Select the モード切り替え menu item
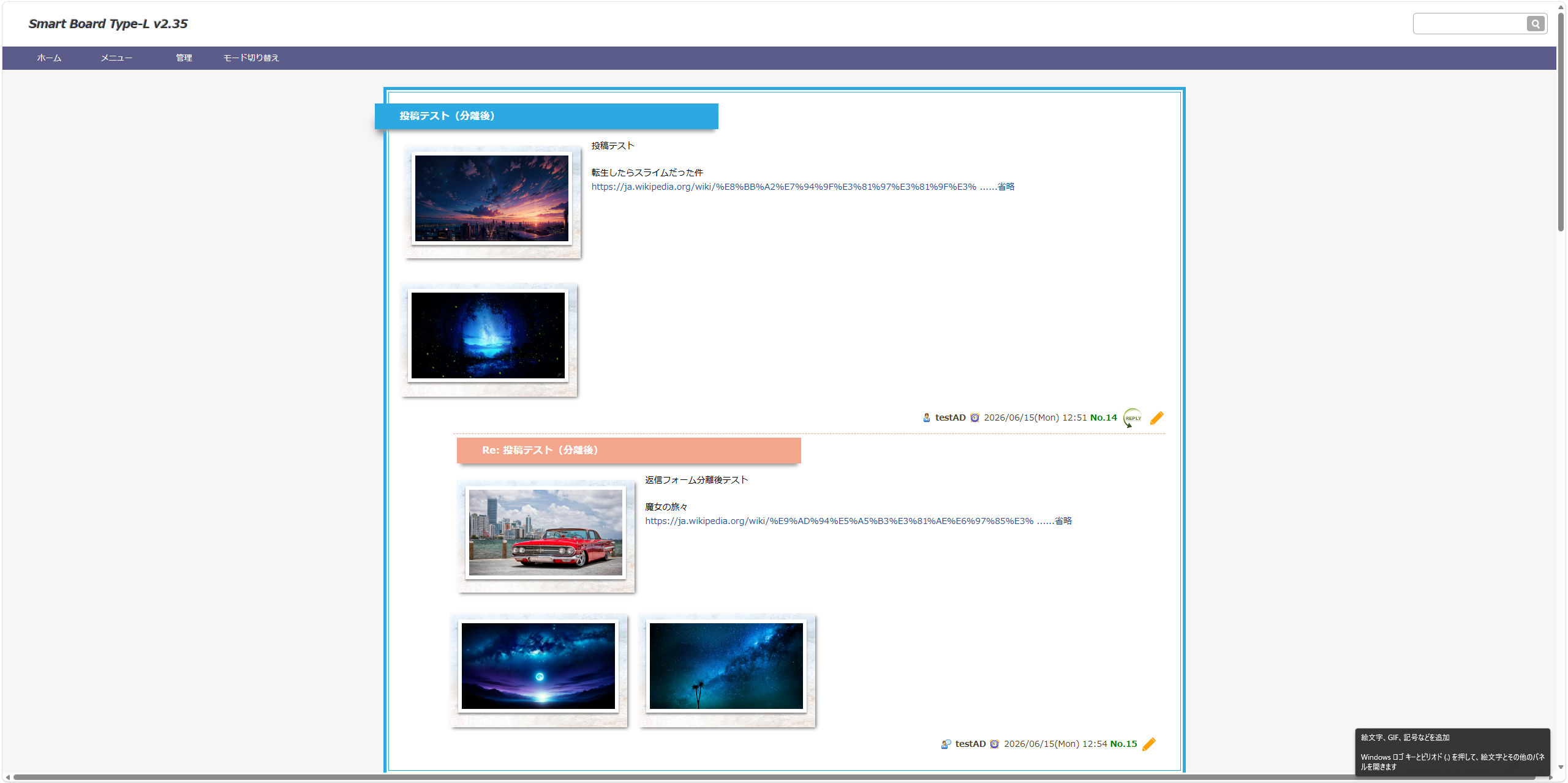This screenshot has width=1568, height=783. pyautogui.click(x=251, y=58)
